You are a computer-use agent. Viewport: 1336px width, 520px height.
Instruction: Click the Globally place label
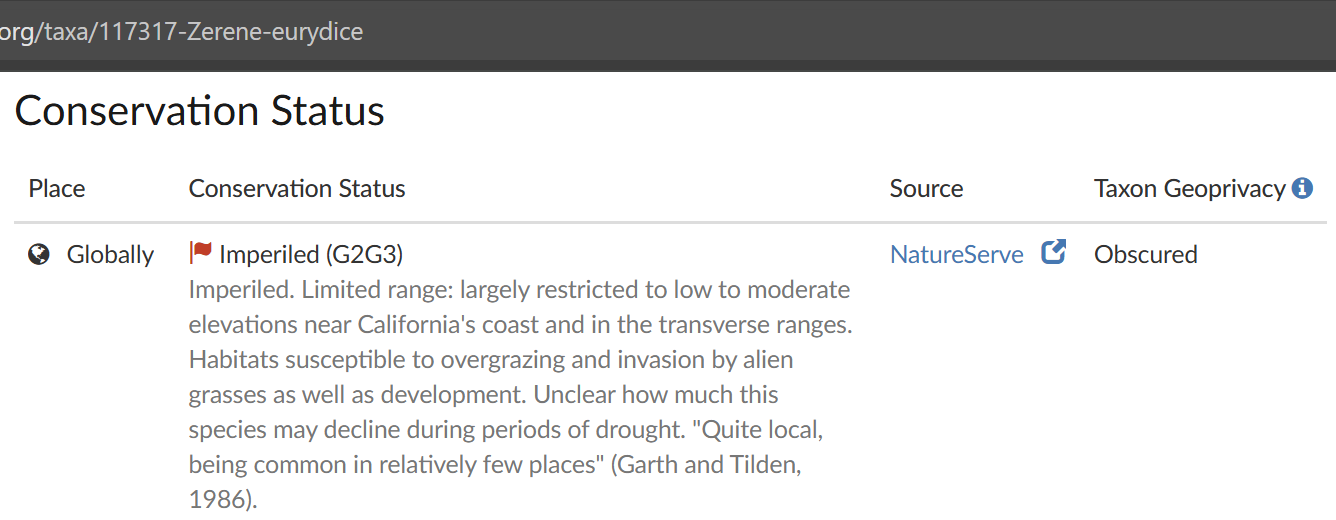pyautogui.click(x=110, y=255)
